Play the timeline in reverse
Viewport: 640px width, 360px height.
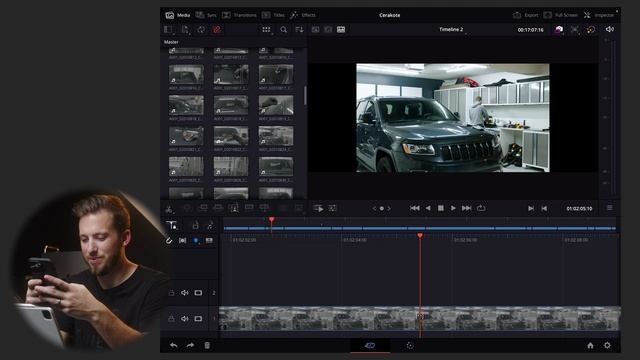428,208
